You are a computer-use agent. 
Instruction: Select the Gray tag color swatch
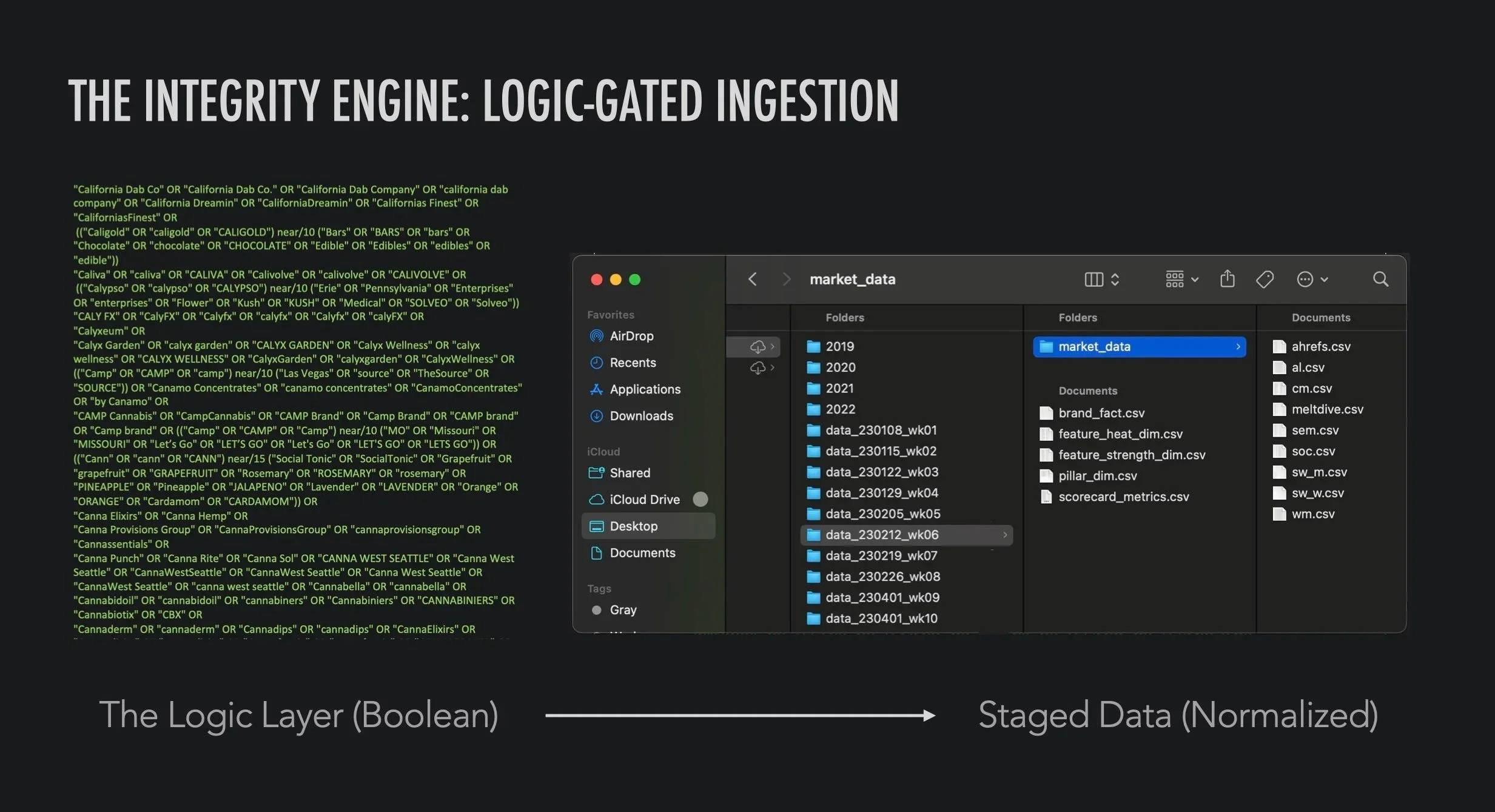[x=596, y=609]
